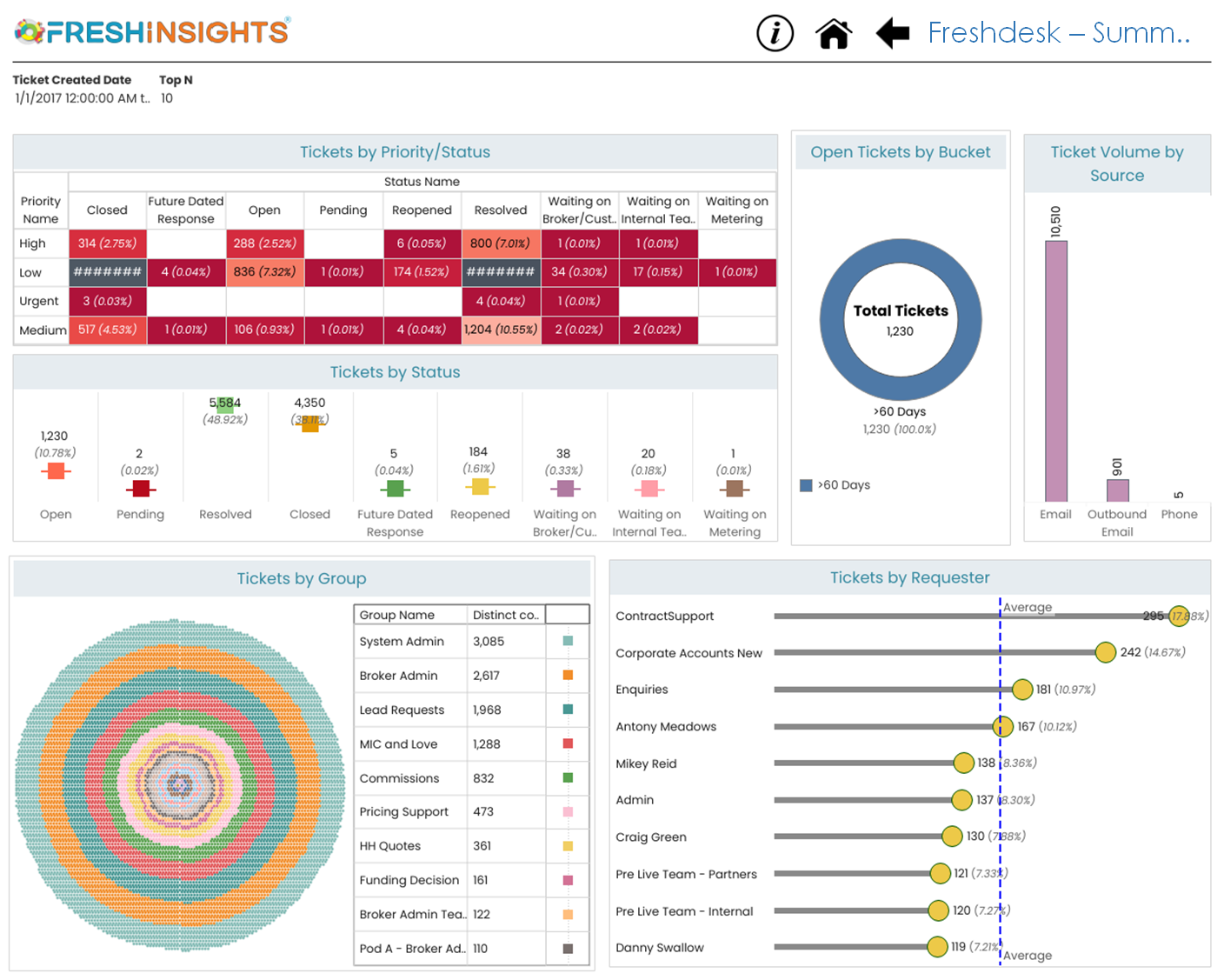Click the >60 Days legend square
The width and height of the screenshot is (1224, 980).
806,485
